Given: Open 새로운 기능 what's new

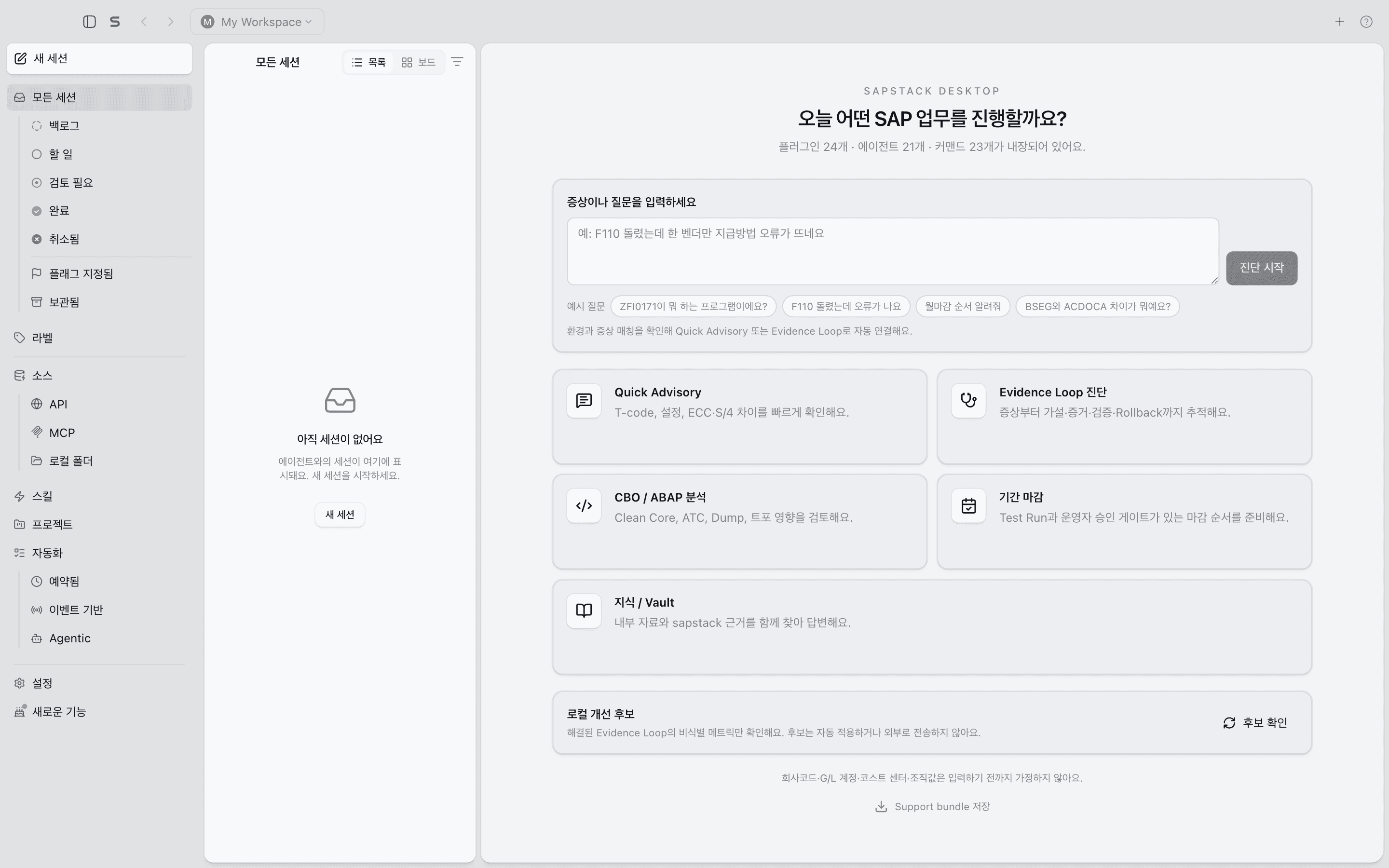Looking at the screenshot, I should (x=99, y=712).
